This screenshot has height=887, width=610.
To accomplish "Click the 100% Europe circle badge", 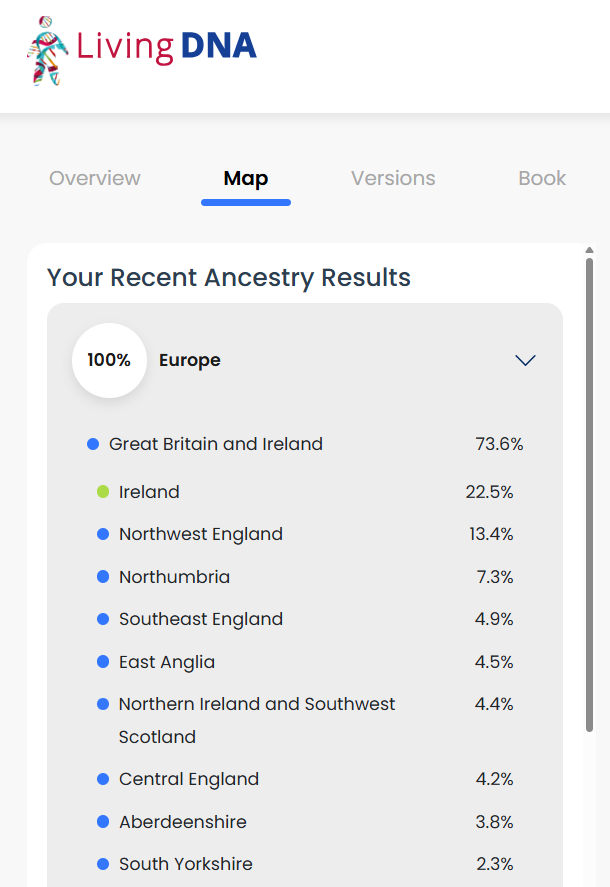I will [109, 360].
